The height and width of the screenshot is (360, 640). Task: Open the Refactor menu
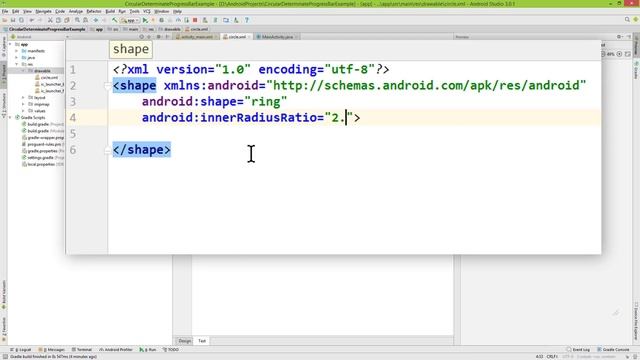[x=94, y=11]
